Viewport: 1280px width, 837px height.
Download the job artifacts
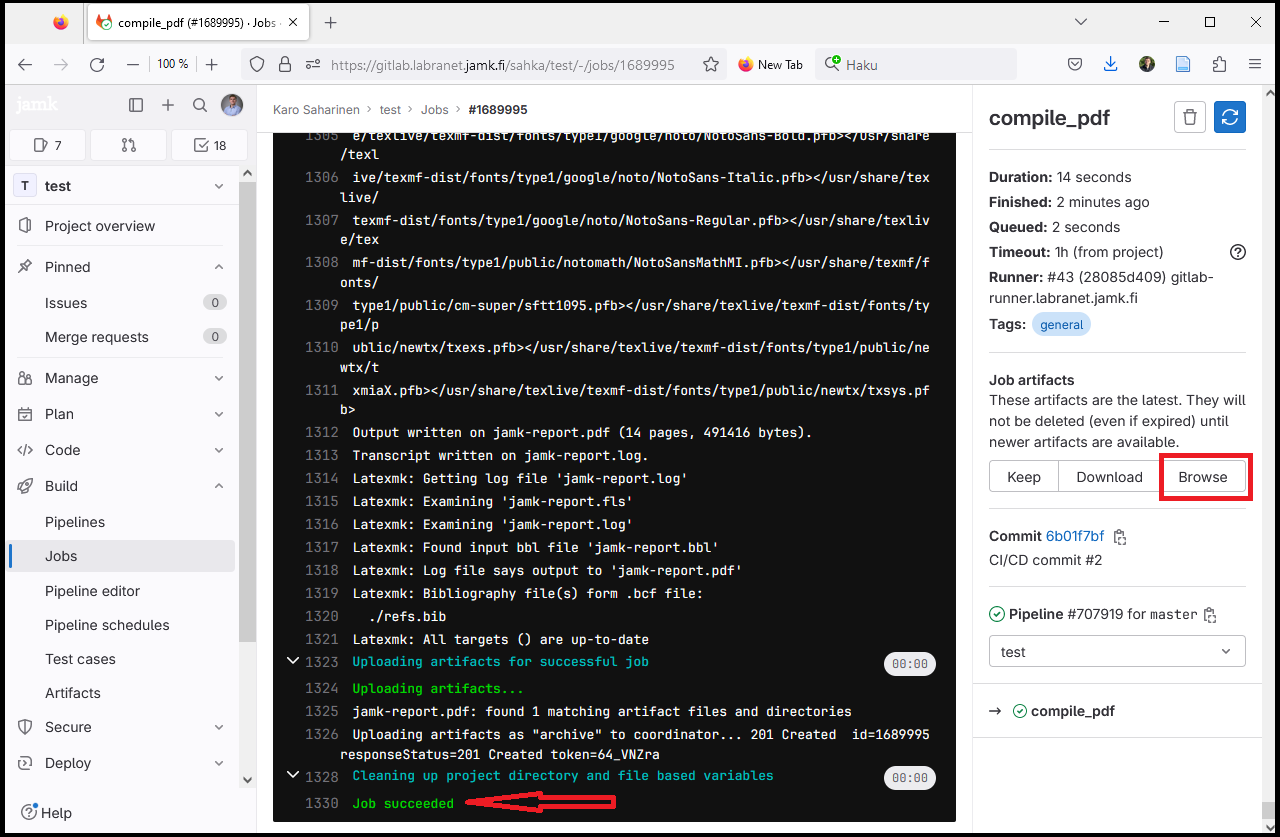[1109, 477]
